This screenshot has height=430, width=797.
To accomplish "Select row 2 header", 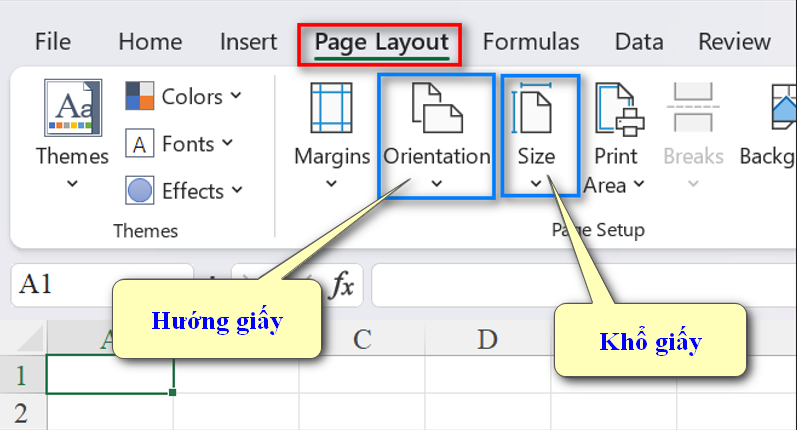I will pyautogui.click(x=22, y=412).
